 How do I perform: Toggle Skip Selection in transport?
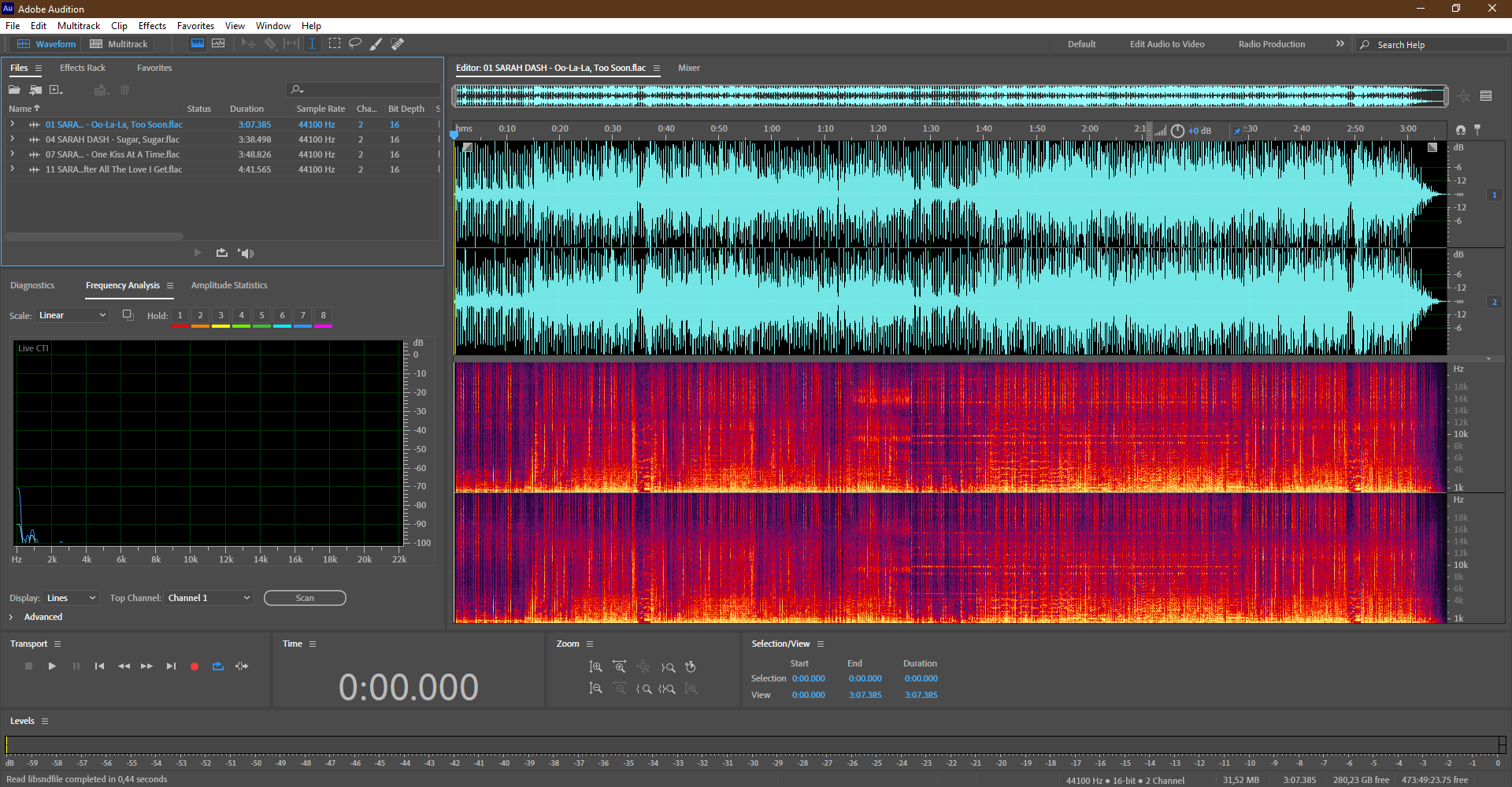click(242, 666)
